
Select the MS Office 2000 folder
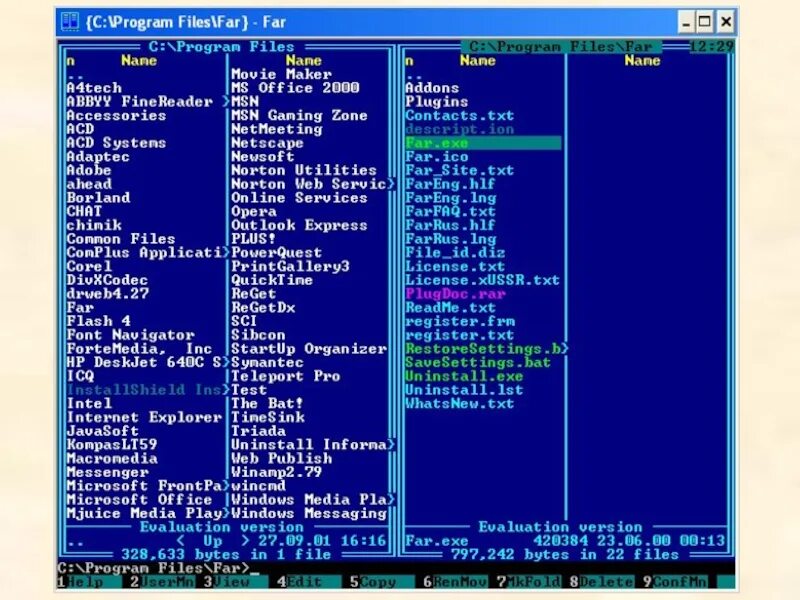295,88
